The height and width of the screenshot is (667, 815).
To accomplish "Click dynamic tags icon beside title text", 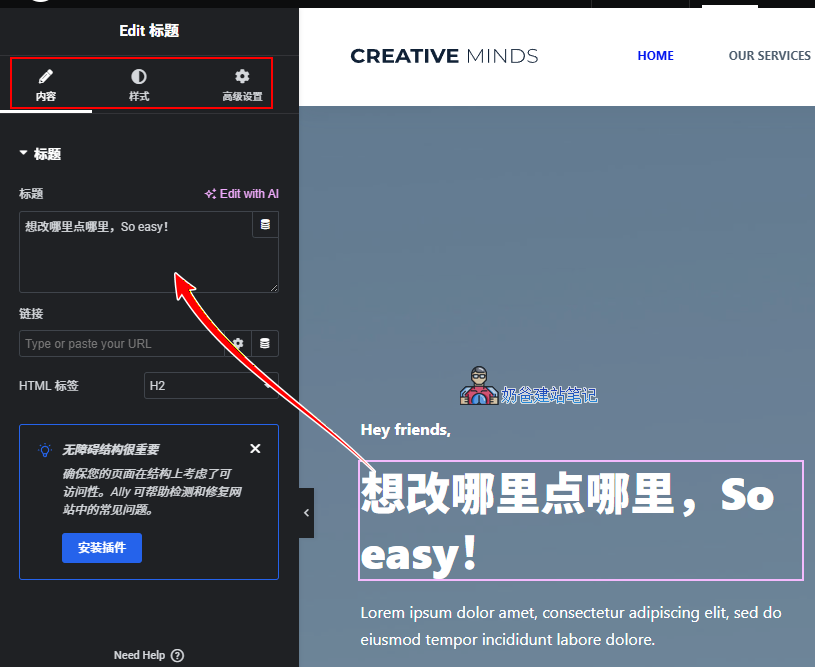I will pos(264,224).
